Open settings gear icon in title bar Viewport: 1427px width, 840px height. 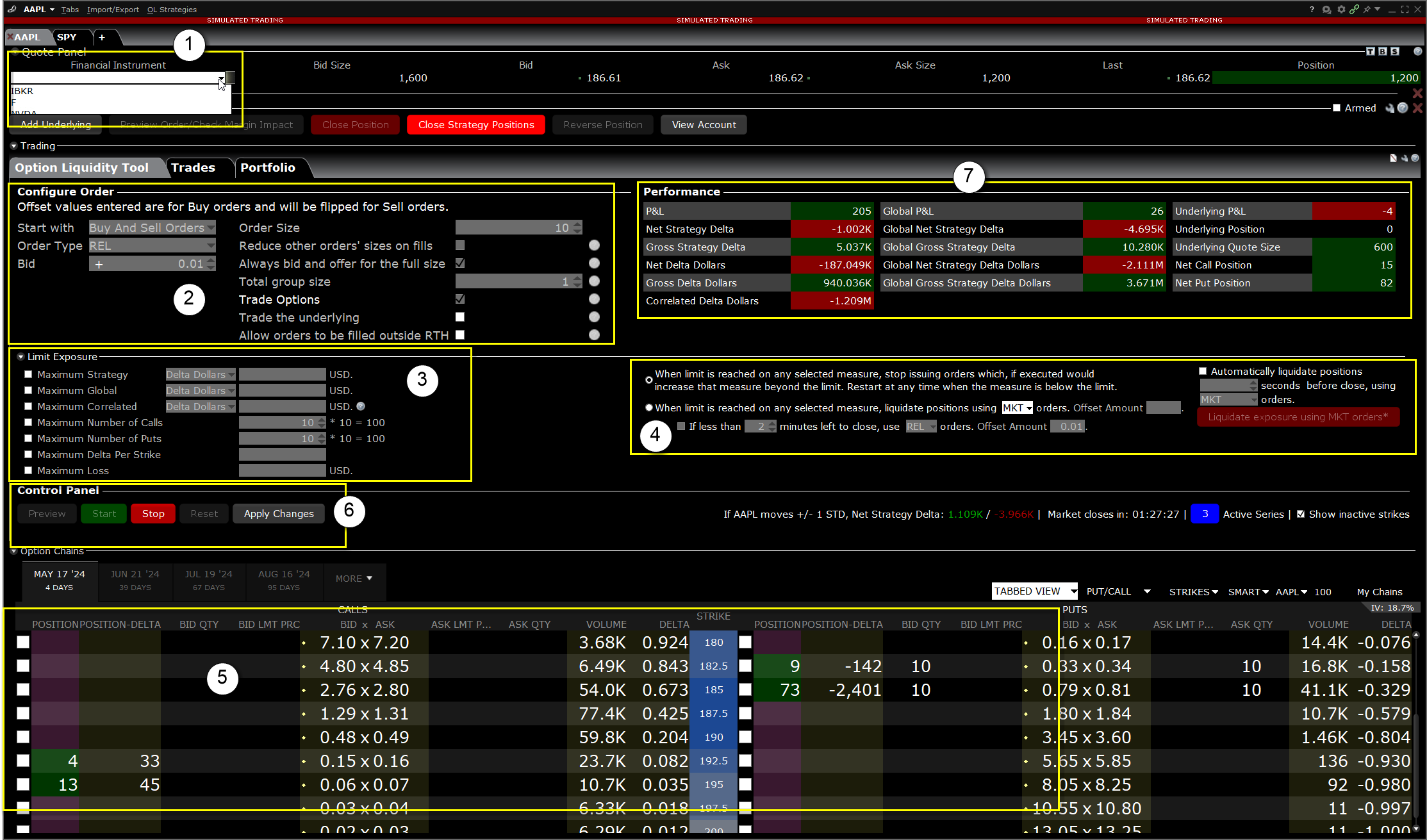point(1340,10)
